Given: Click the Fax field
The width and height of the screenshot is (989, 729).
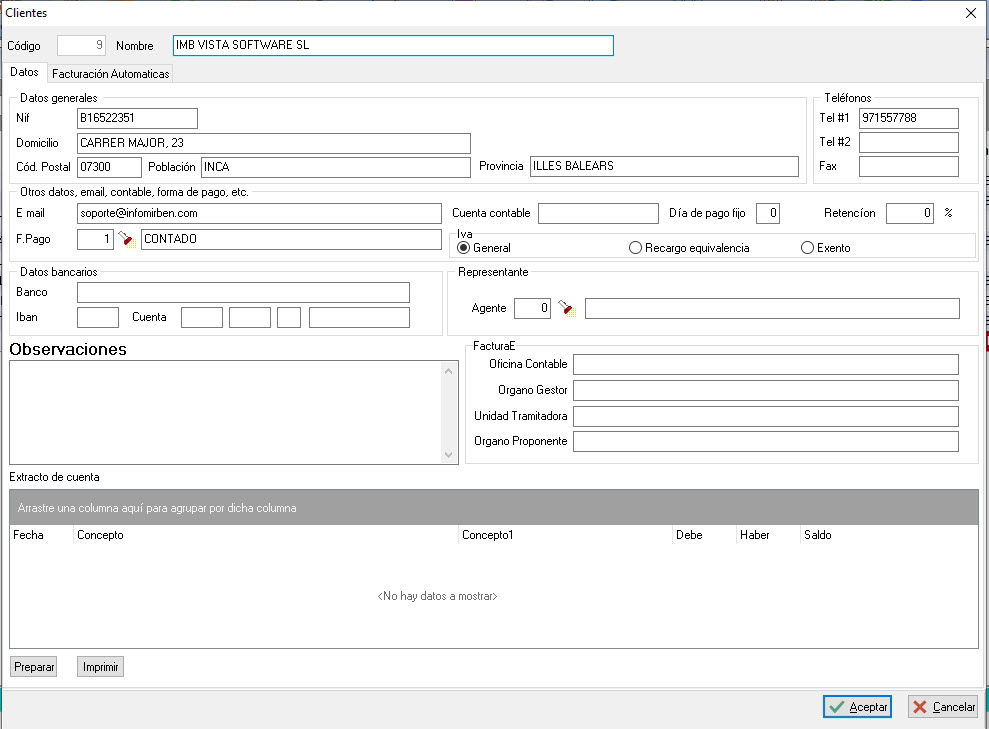Looking at the screenshot, I should [909, 166].
